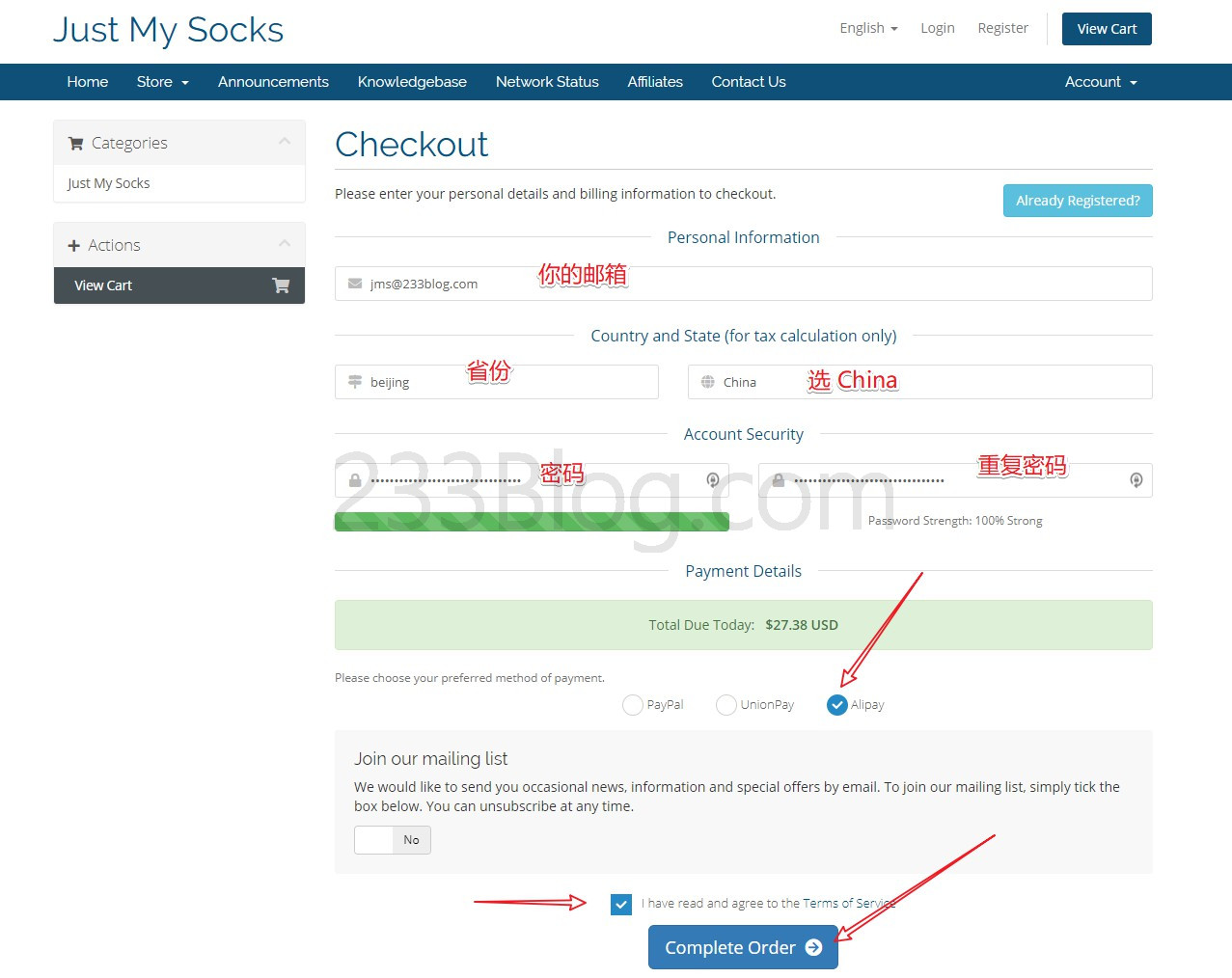Click the Password Strength: 100% Strong text
This screenshot has height=978, width=1232.
tap(955, 521)
